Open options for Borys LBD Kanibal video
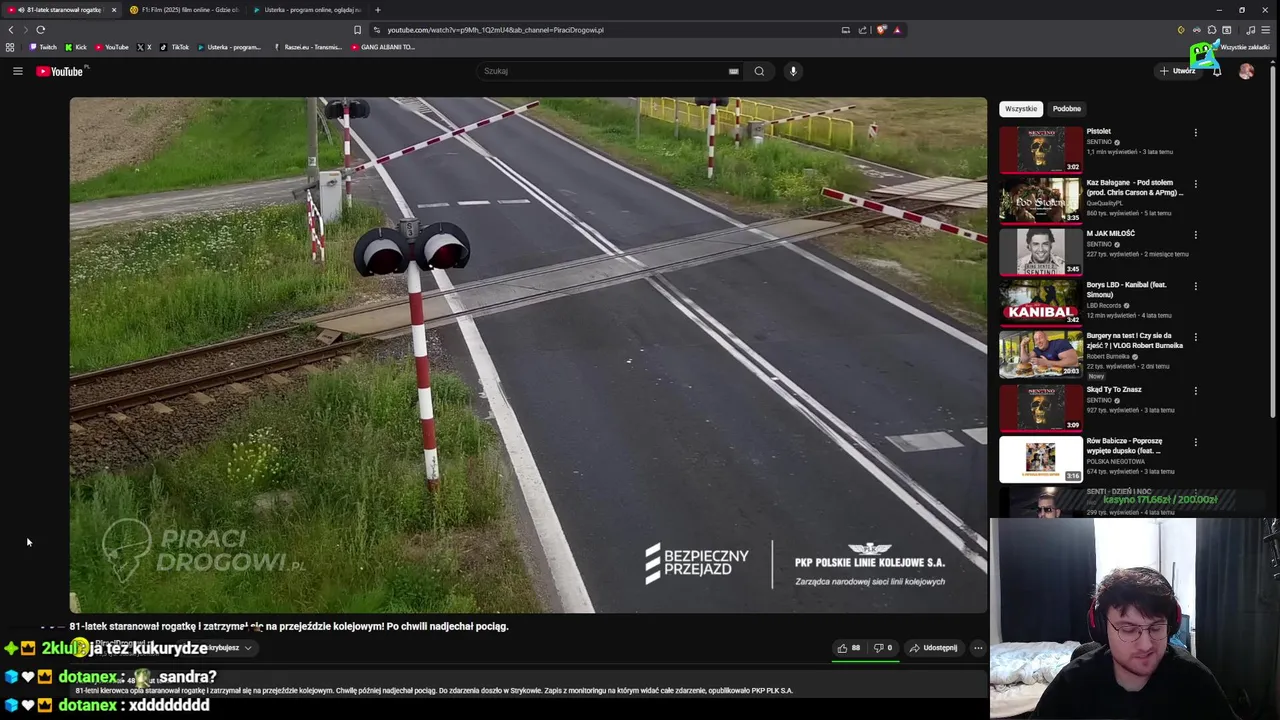This screenshot has width=1280, height=720. (x=1195, y=286)
